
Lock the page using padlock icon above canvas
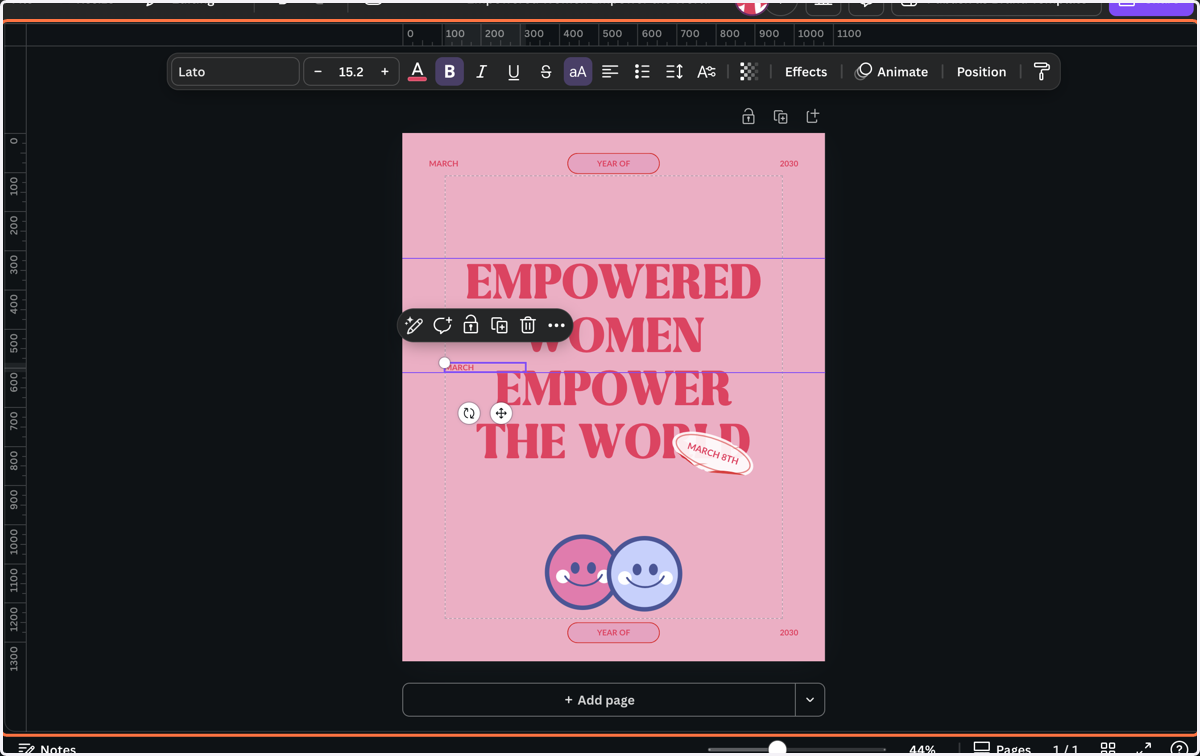click(748, 117)
